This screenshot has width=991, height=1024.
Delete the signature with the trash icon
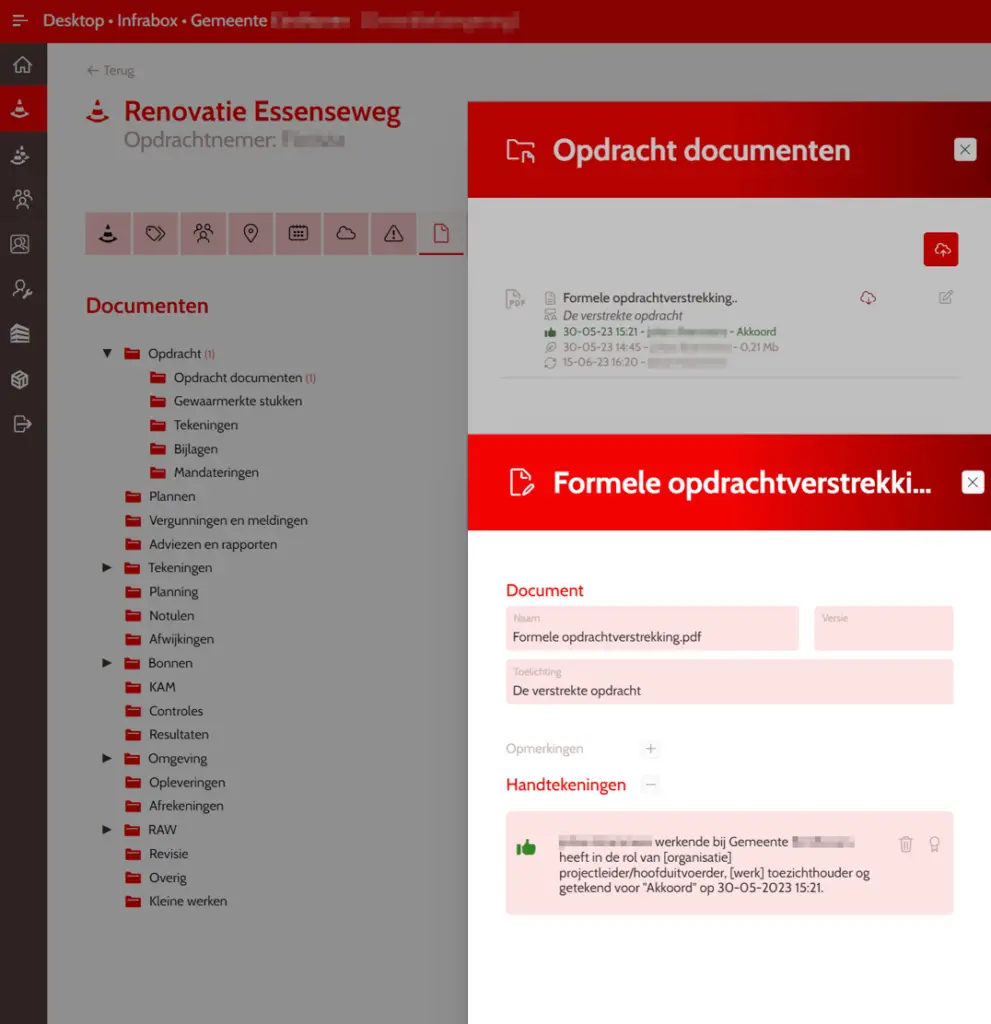click(905, 844)
